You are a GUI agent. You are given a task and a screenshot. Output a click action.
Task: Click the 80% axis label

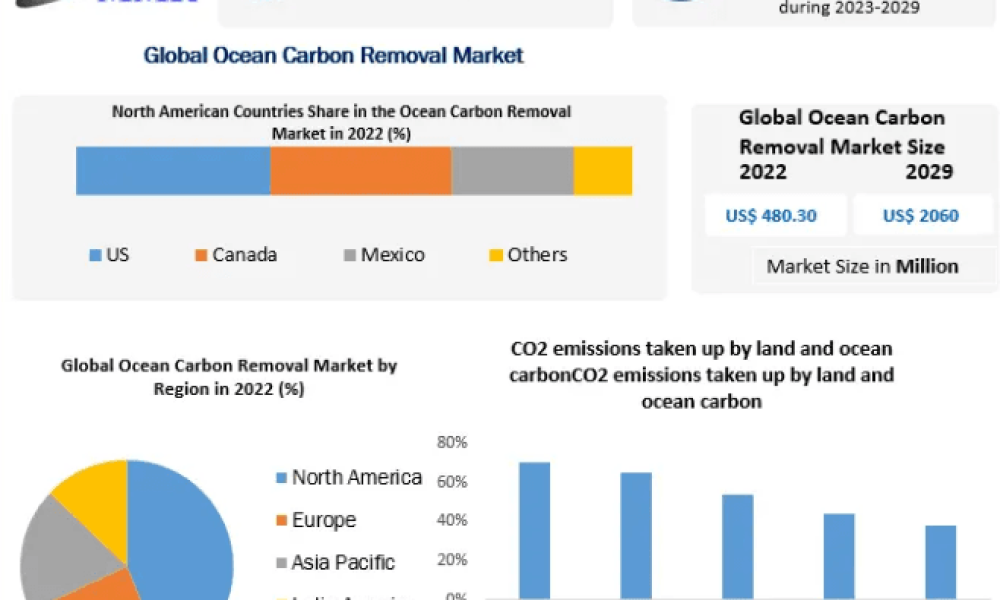452,442
